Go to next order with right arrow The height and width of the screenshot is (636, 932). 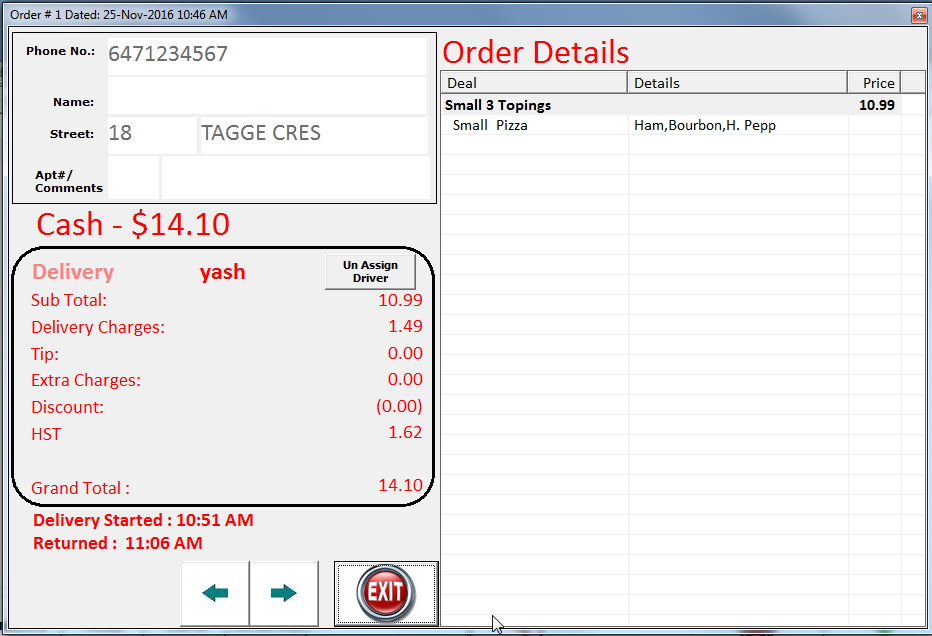(284, 593)
